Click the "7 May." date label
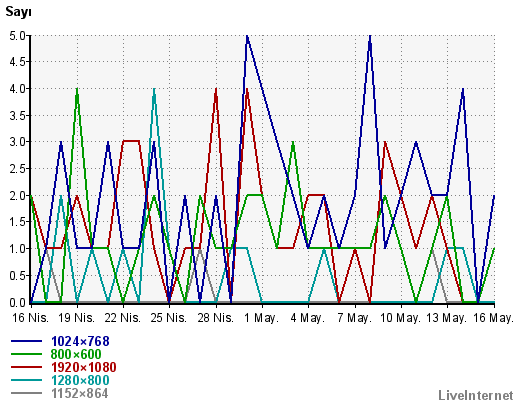520x405 pixels. pyautogui.click(x=354, y=318)
